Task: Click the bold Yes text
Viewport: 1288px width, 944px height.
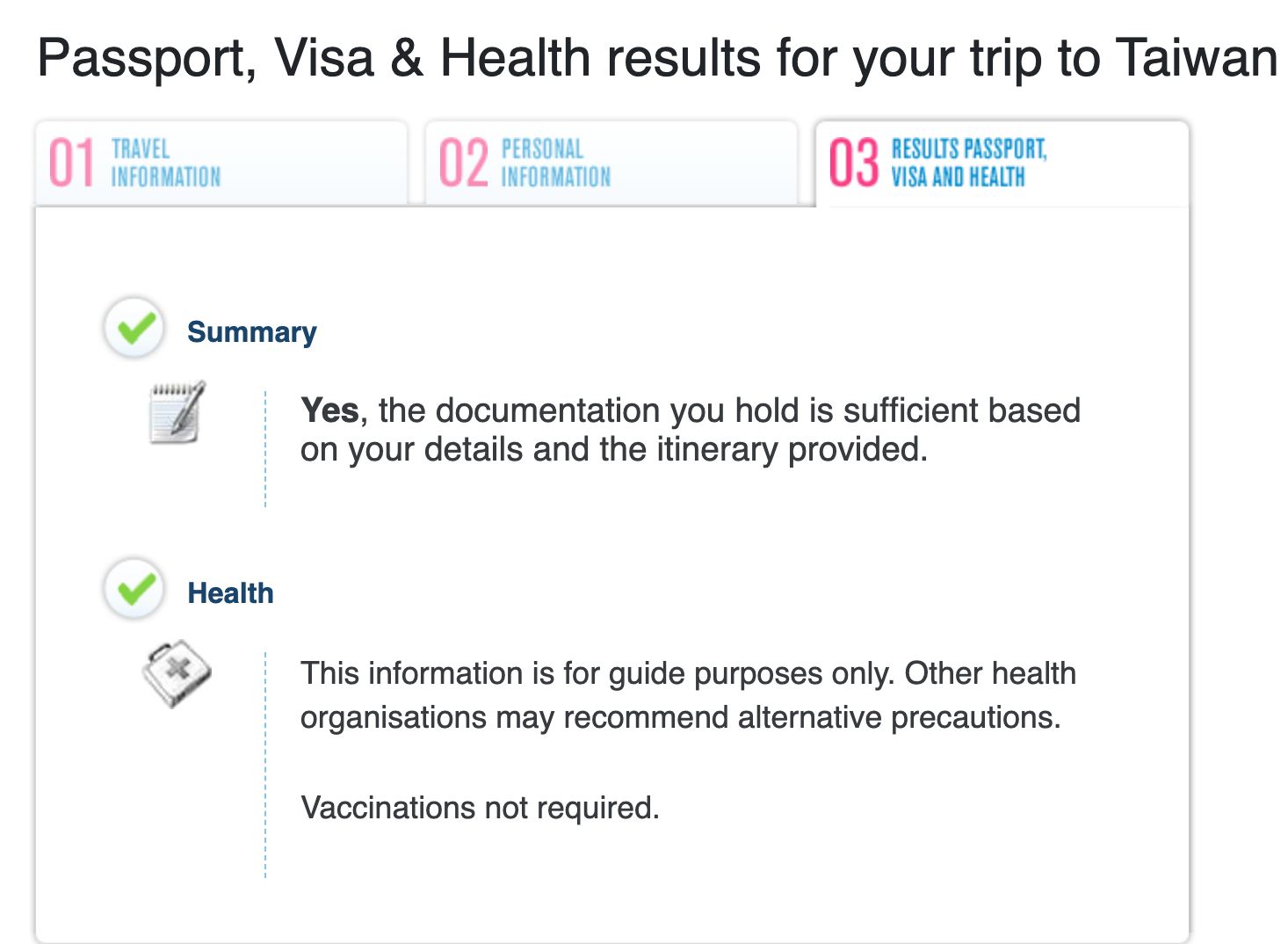Action: point(329,410)
